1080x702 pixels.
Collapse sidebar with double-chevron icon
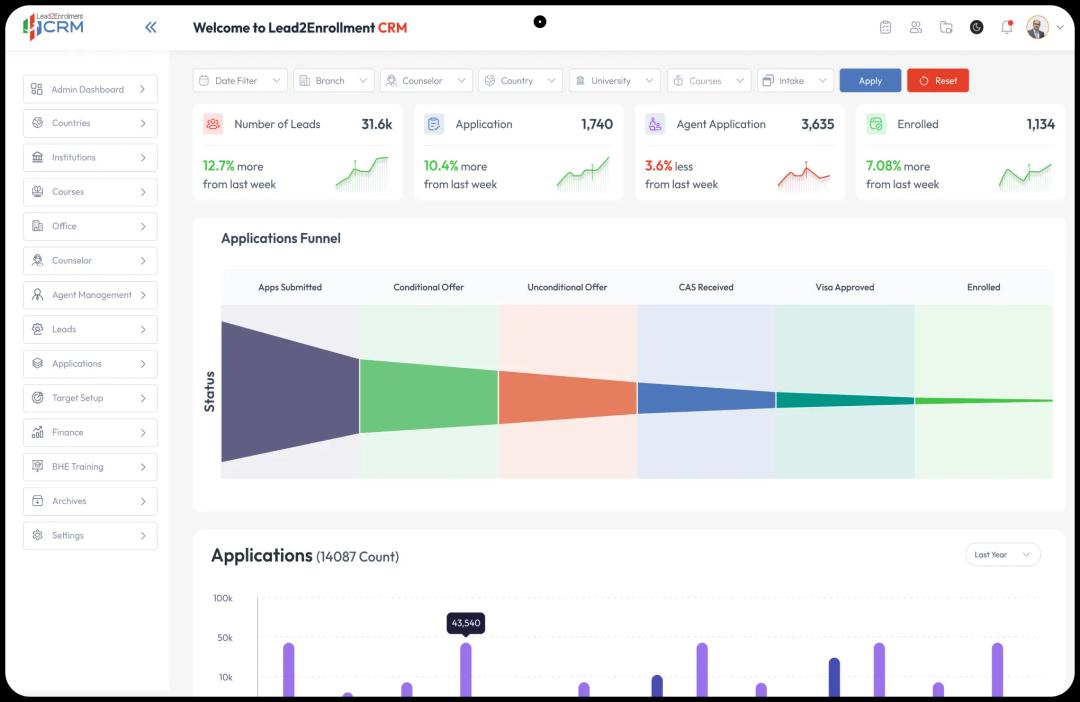[x=151, y=27]
